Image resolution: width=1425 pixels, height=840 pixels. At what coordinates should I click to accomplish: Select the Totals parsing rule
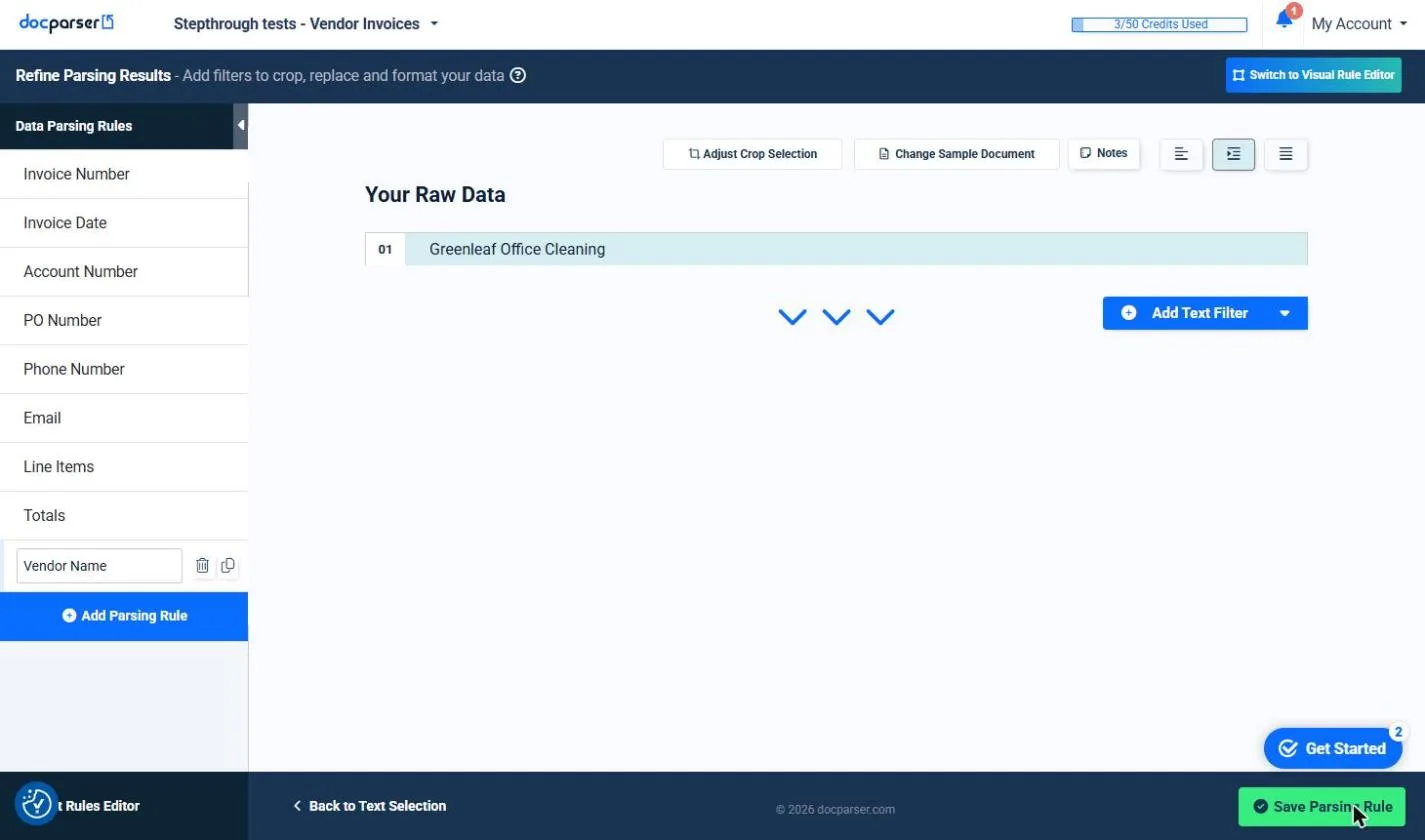tap(124, 516)
